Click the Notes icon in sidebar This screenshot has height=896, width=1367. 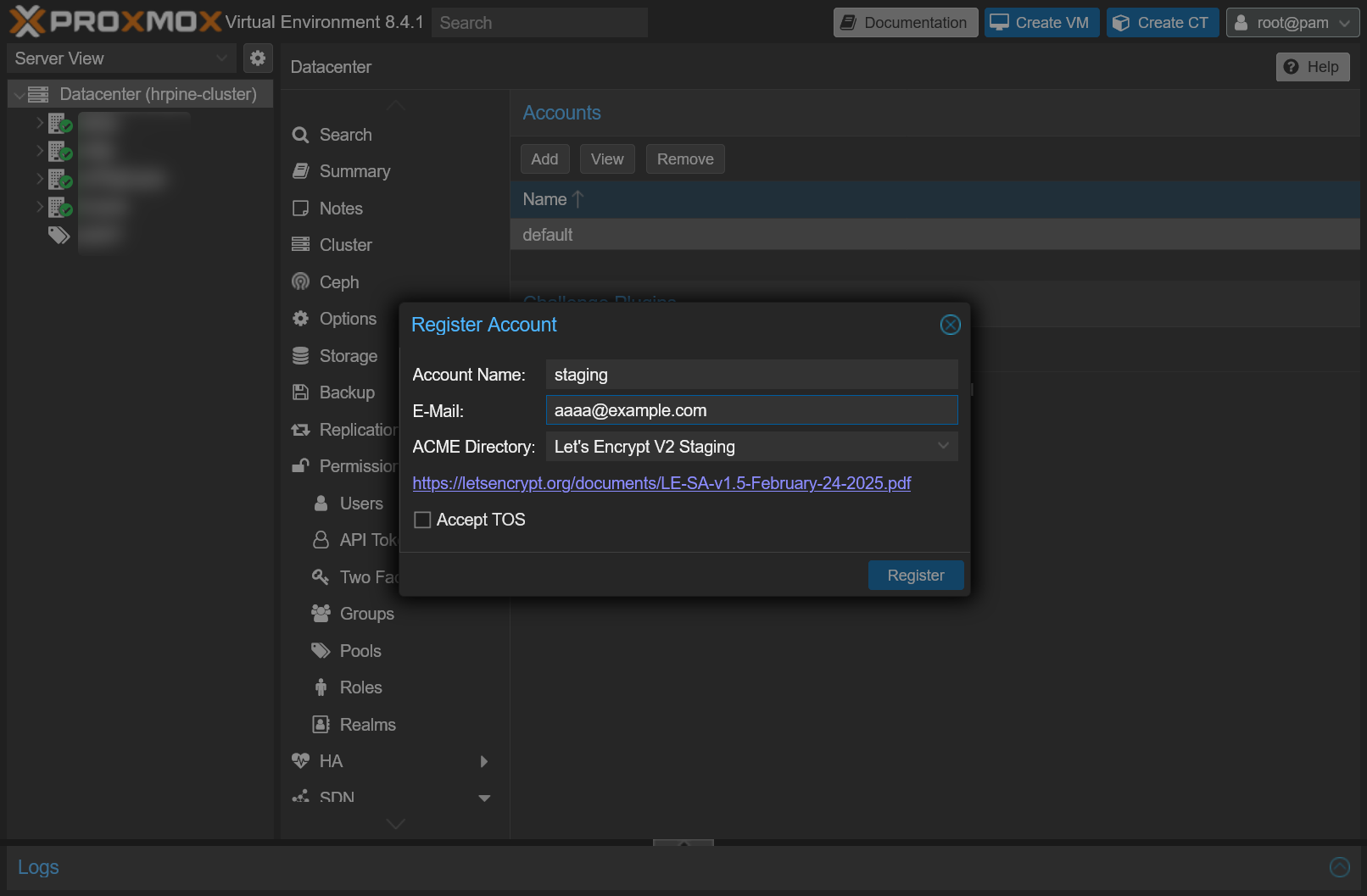(301, 209)
